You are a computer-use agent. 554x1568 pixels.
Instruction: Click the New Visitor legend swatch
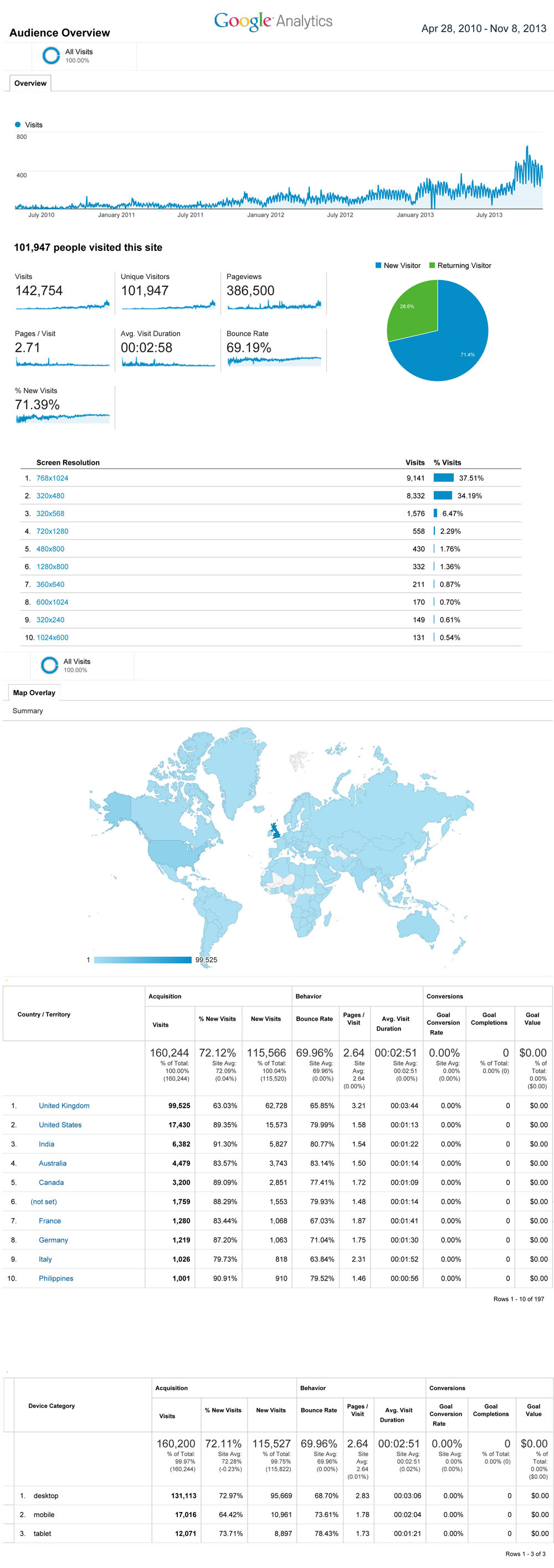pyautogui.click(x=378, y=265)
